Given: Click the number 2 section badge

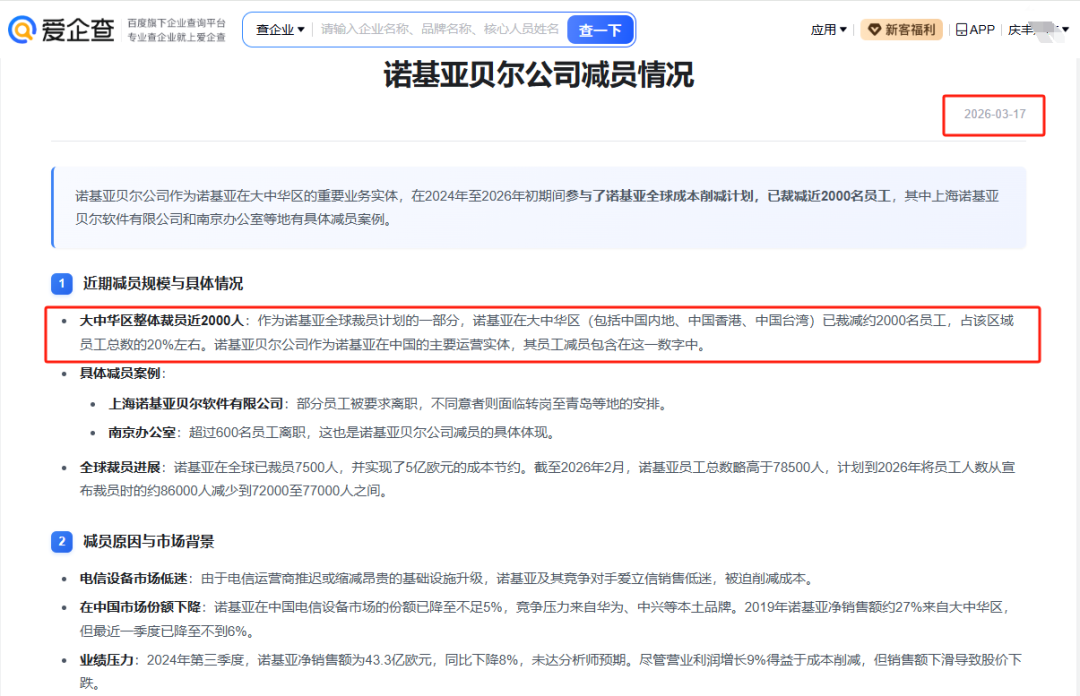Looking at the screenshot, I should click(62, 542).
